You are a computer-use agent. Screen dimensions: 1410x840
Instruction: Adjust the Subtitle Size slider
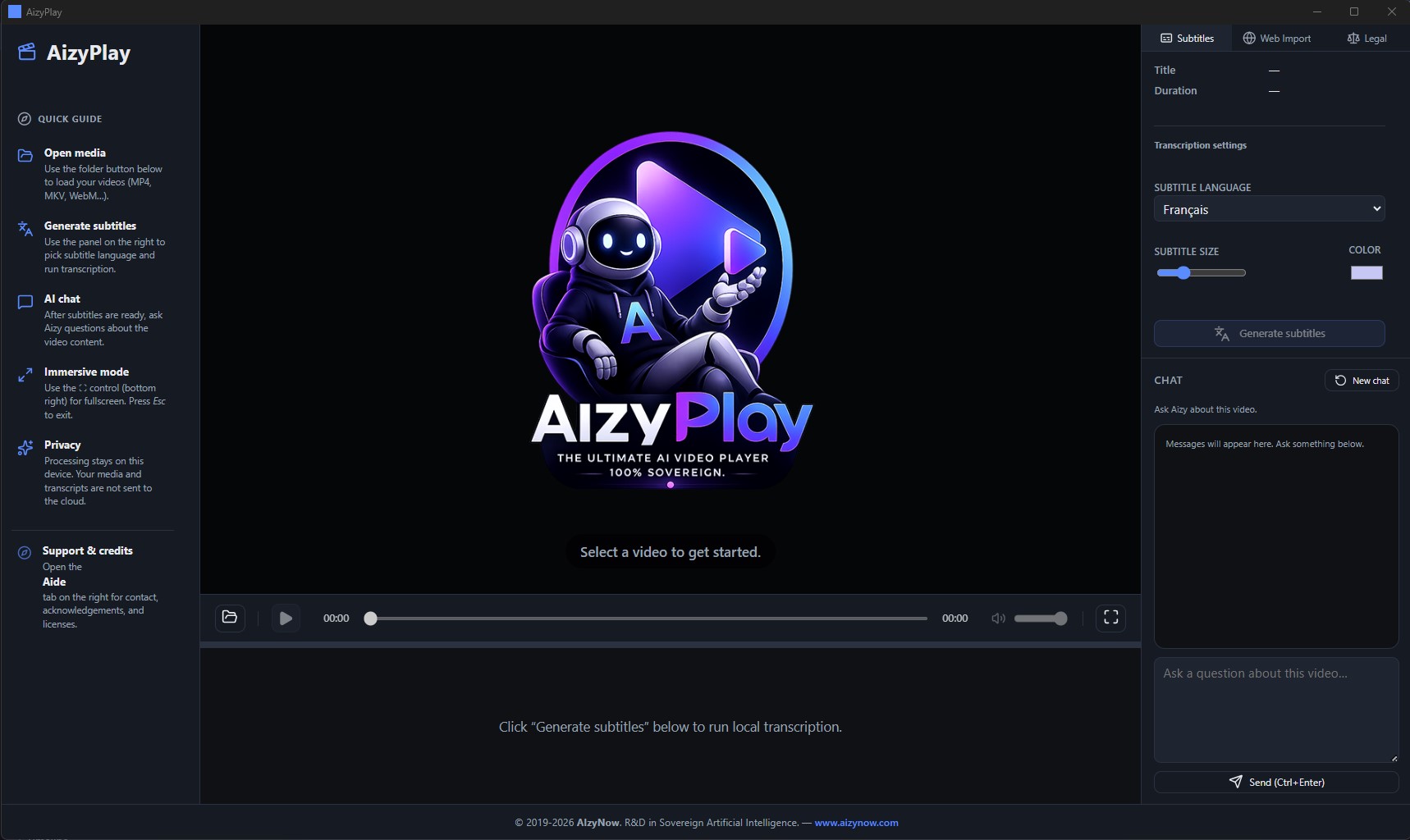tap(1201, 272)
